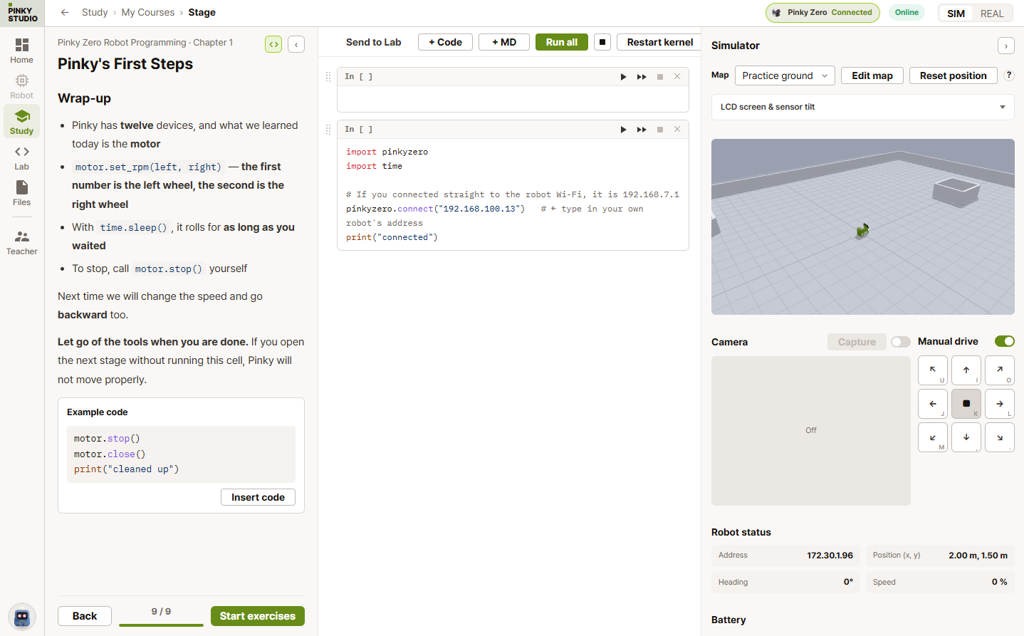Expand the LCD screen & sensor tilt section

coord(863,107)
